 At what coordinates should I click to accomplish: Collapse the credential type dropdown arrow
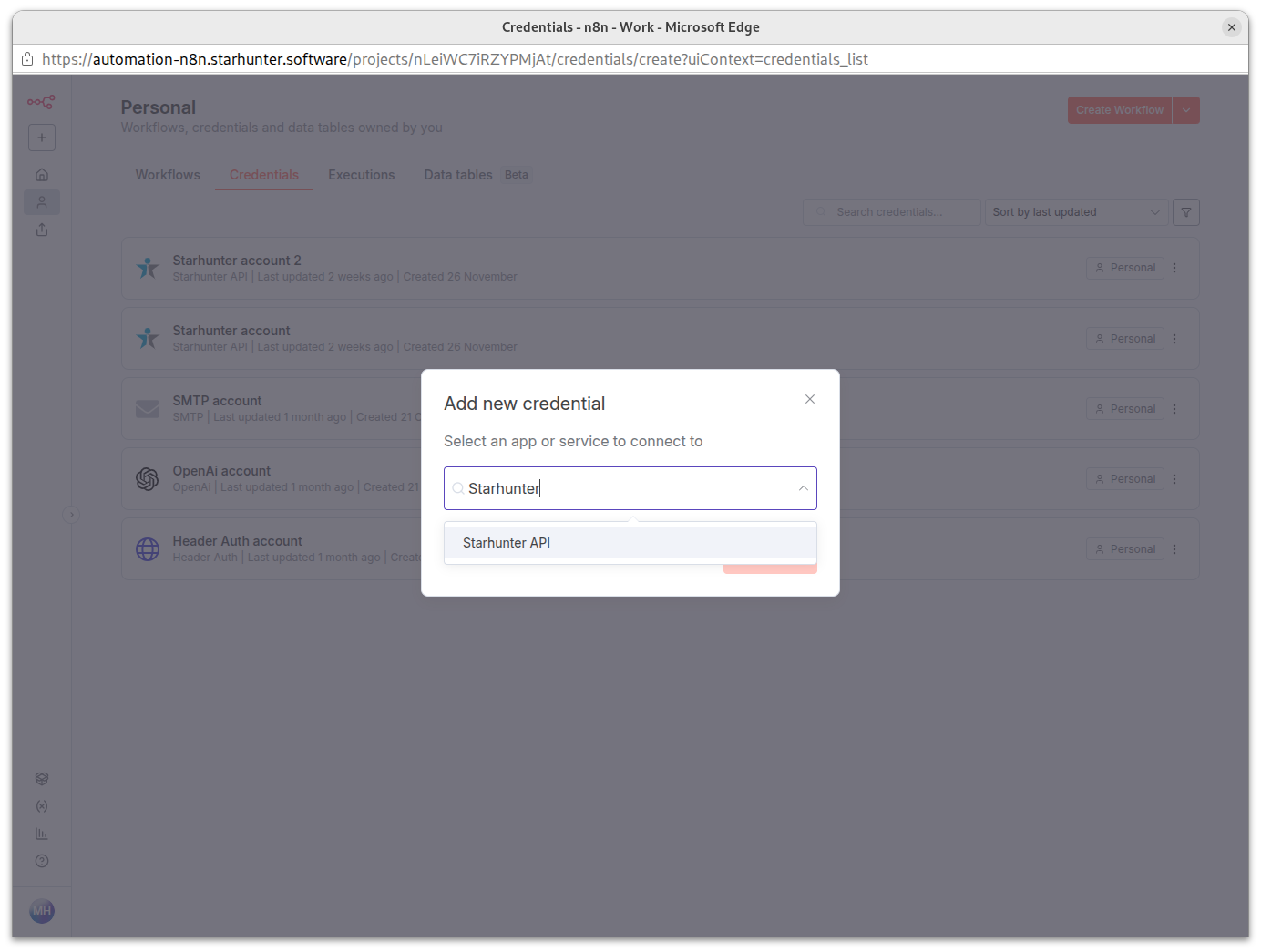click(x=803, y=488)
